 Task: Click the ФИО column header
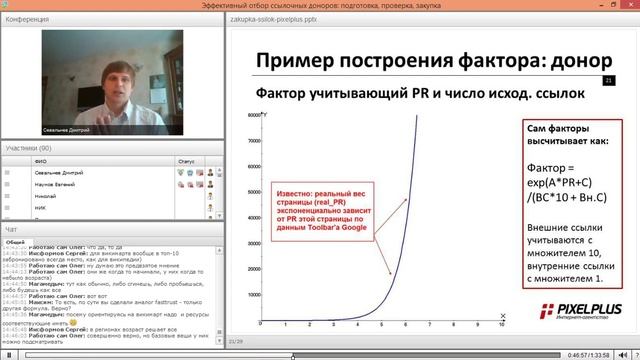pos(103,161)
